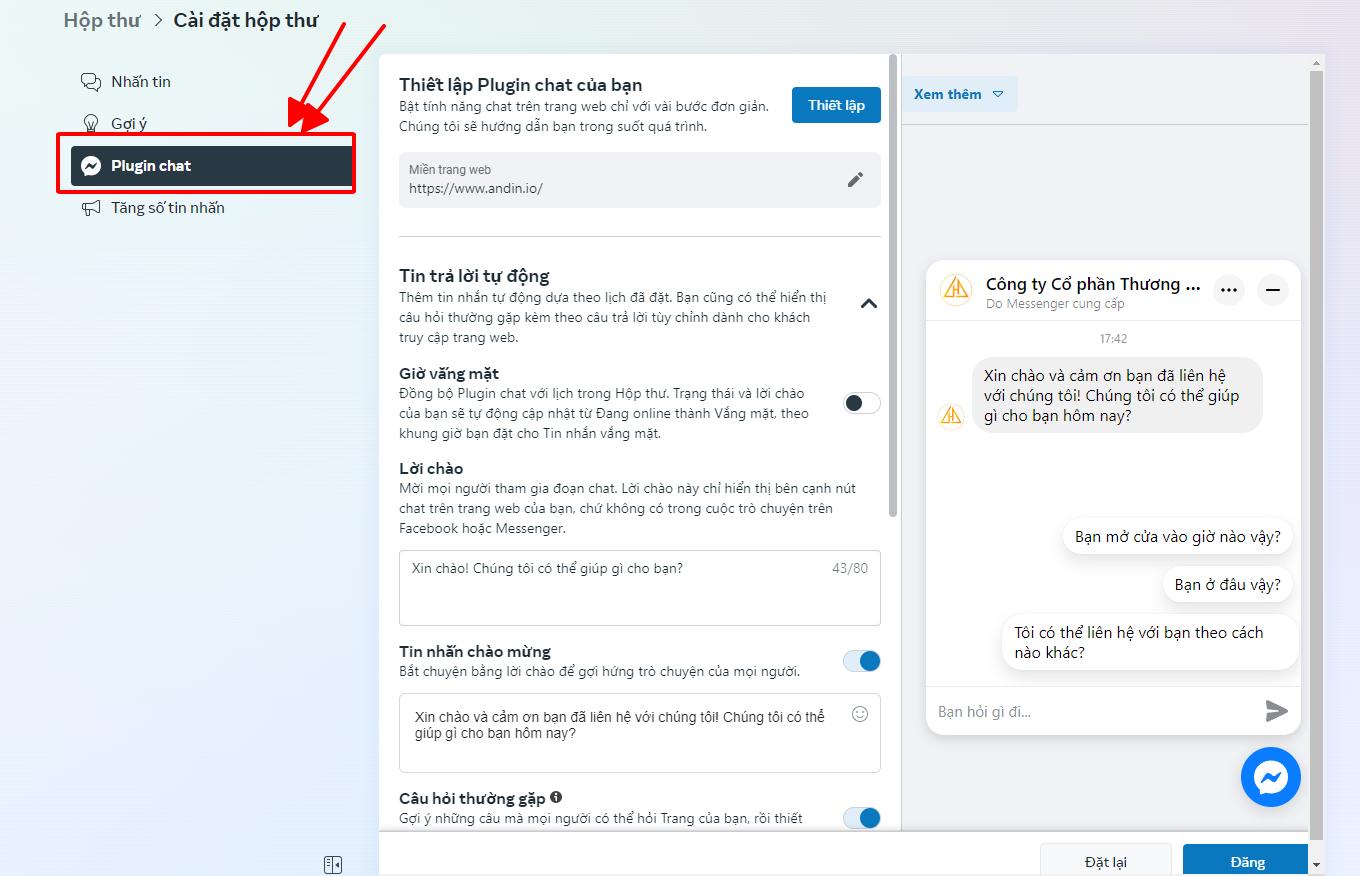Select the Nhắn tin messaging icon
Viewport: 1360px width, 876px height.
(91, 81)
